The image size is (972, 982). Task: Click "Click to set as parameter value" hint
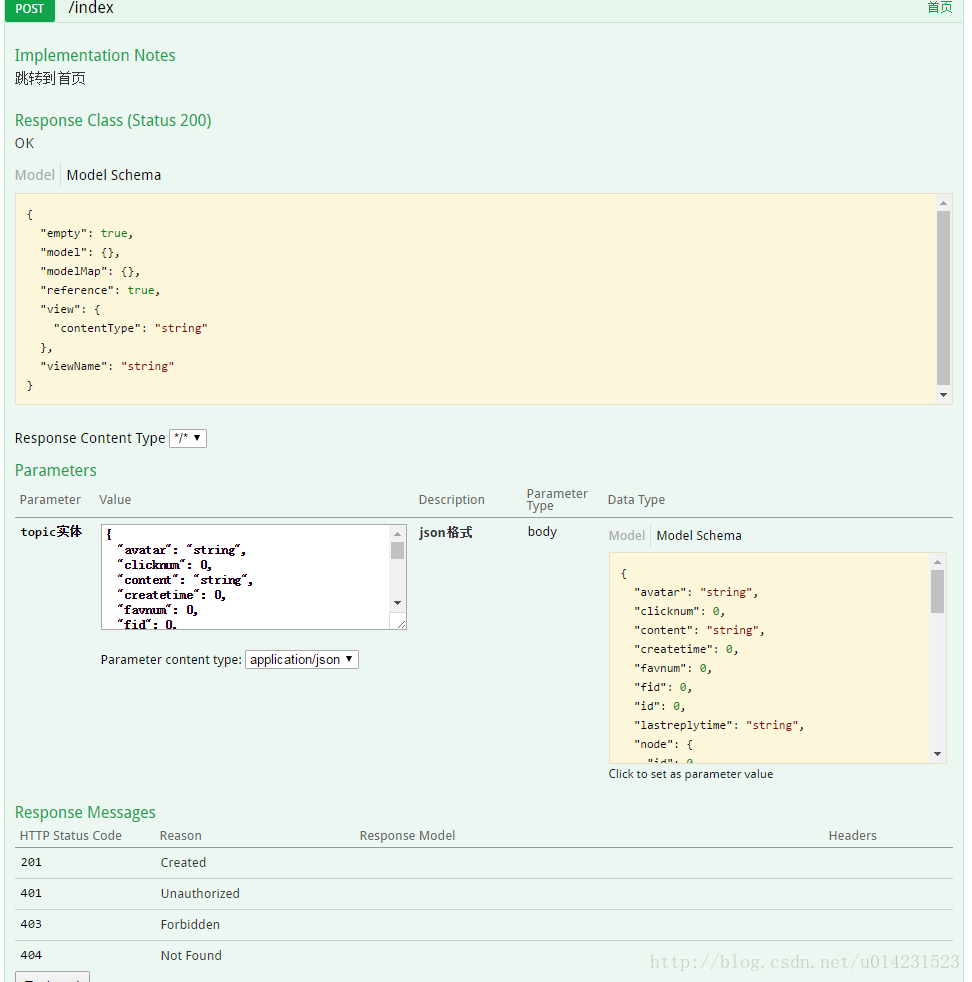pyautogui.click(x=691, y=774)
